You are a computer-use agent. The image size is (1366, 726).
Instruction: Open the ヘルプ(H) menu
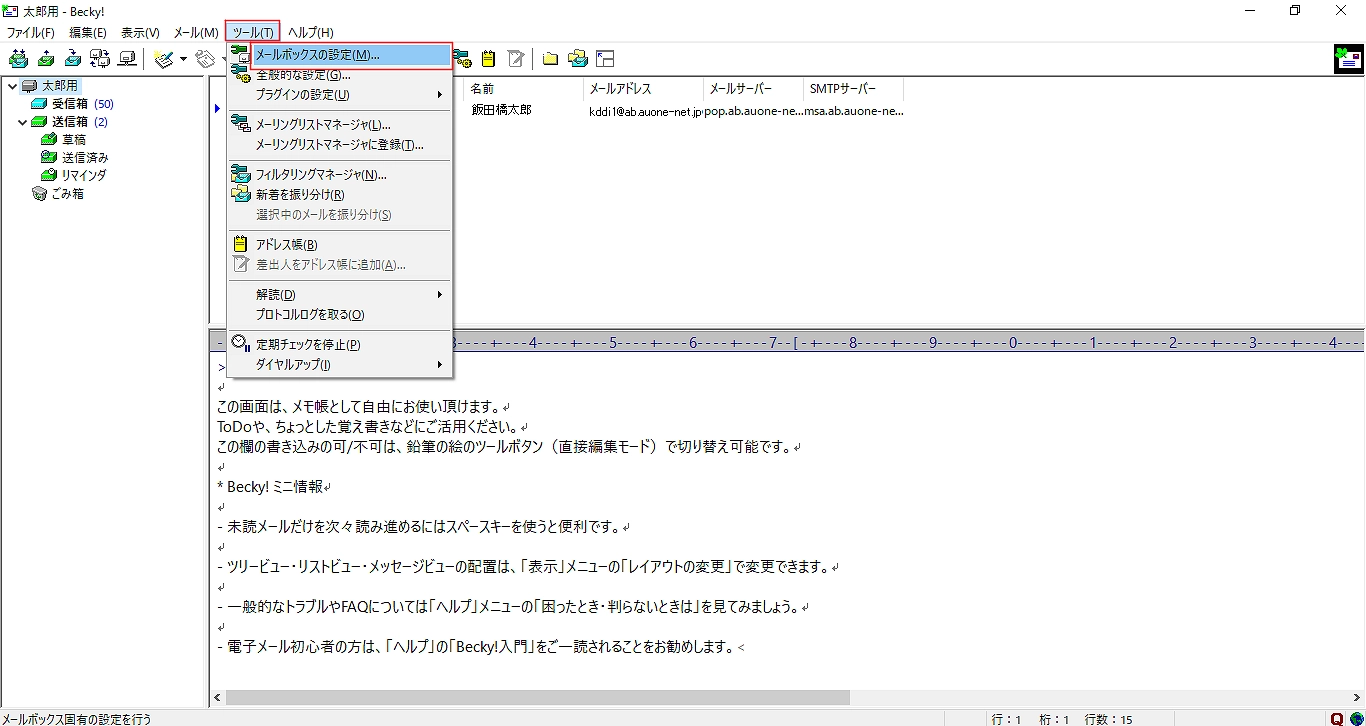[311, 32]
